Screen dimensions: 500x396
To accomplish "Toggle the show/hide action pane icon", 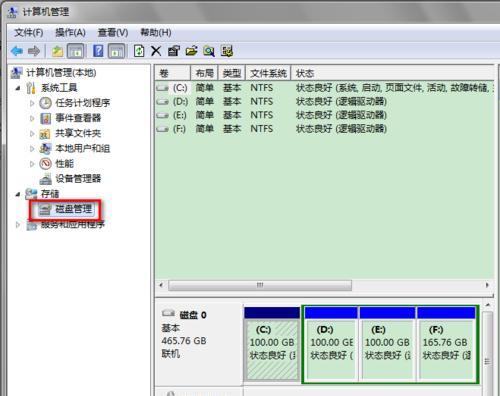I will tap(116, 51).
